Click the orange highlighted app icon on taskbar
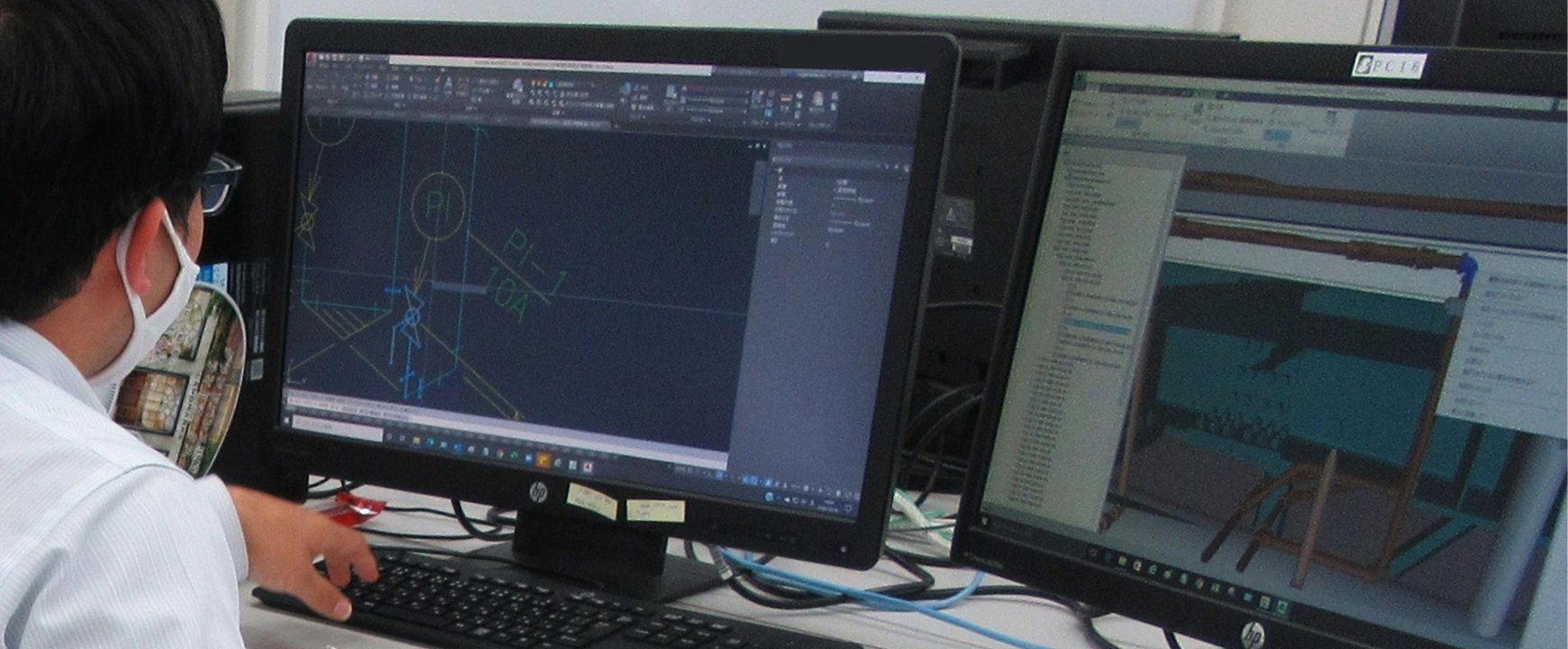This screenshot has width=1568, height=649. tap(543, 460)
